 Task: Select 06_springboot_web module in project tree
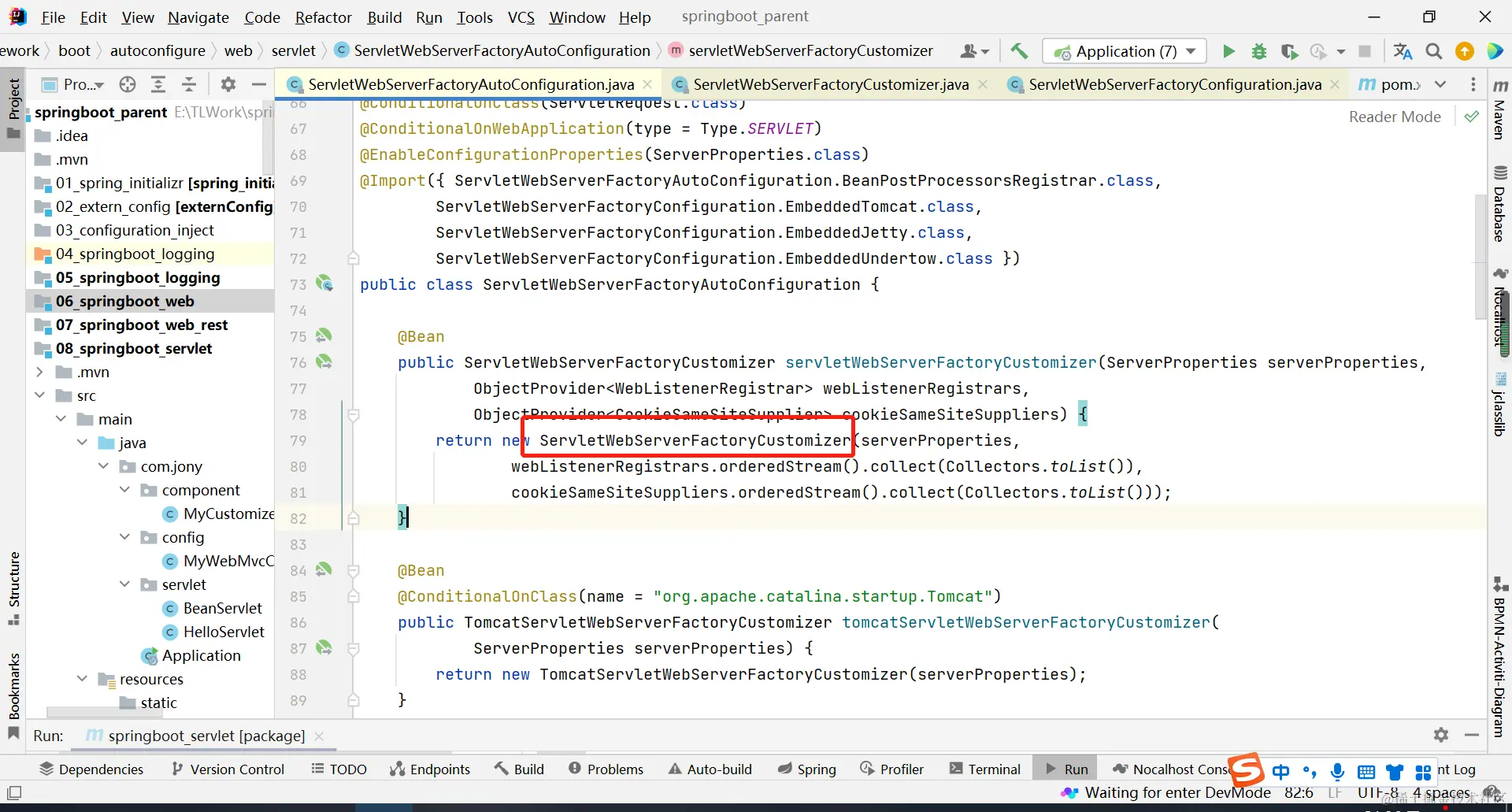click(x=150, y=301)
